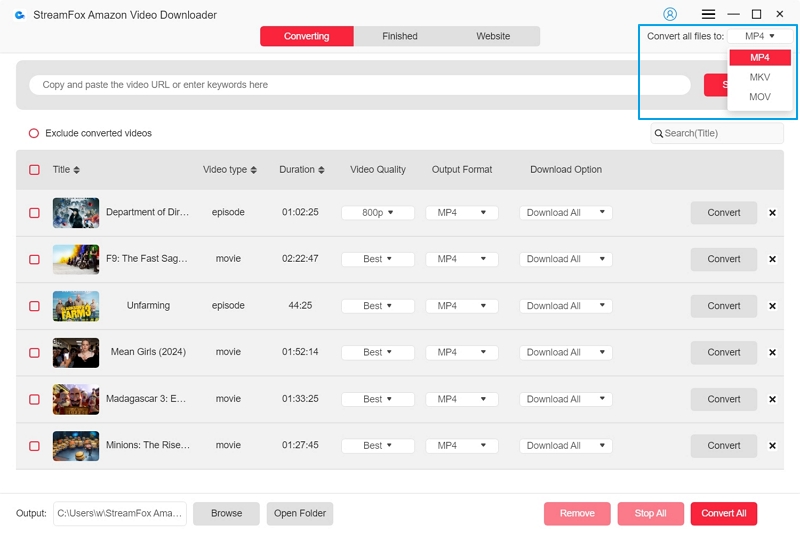800x533 pixels.
Task: Focus the video URL or keywords field
Action: [x=360, y=85]
